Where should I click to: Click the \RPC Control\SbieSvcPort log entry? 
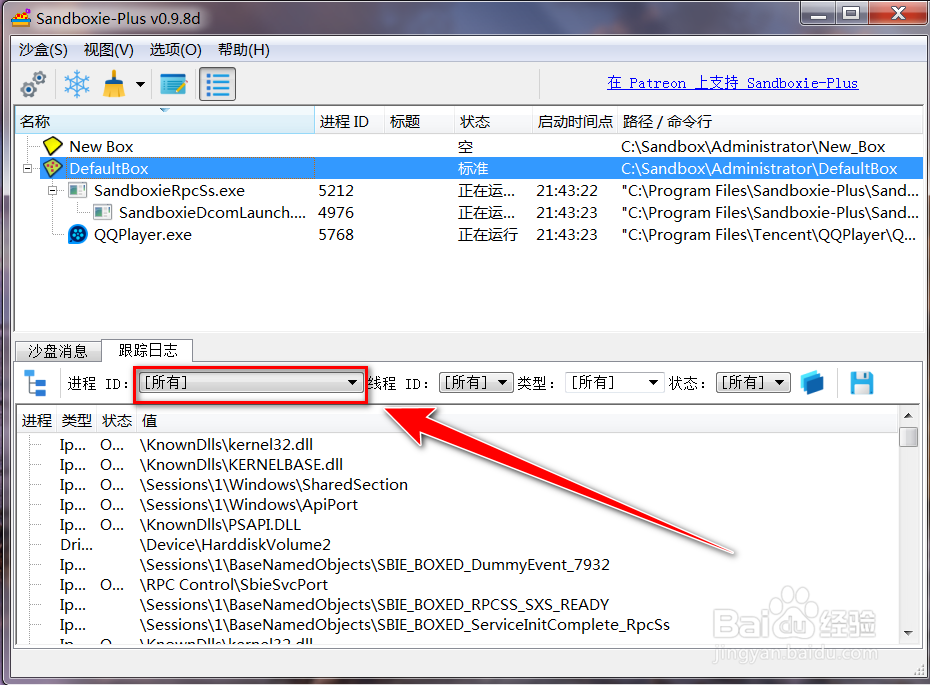[234, 585]
